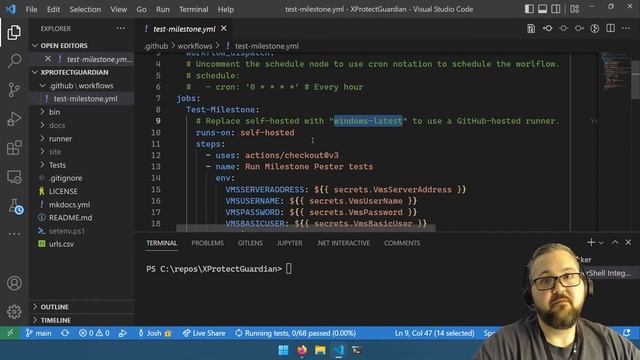Open the .gitignore file

tap(65, 178)
